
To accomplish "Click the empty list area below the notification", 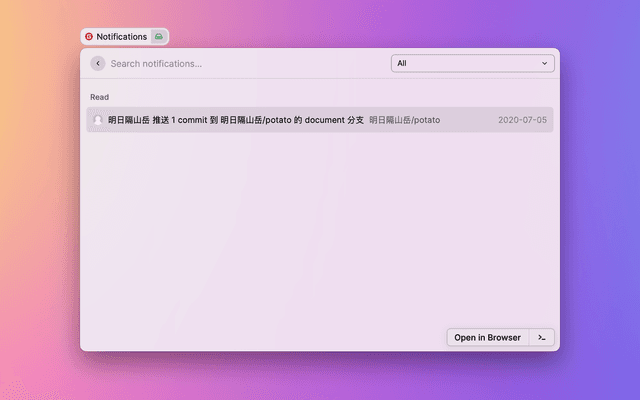I will (320, 230).
